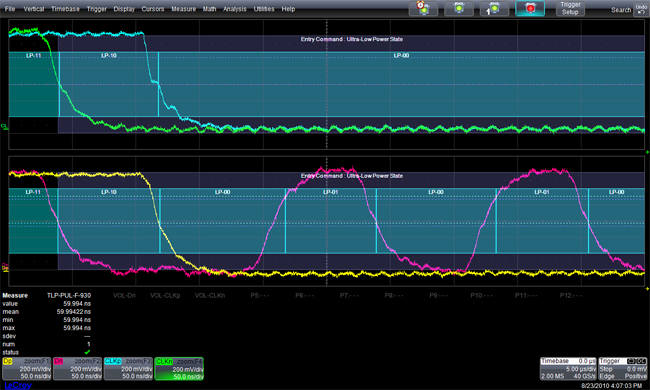Select the pink Dn channel label icon
The height and width of the screenshot is (390, 650).
[x=58, y=361]
